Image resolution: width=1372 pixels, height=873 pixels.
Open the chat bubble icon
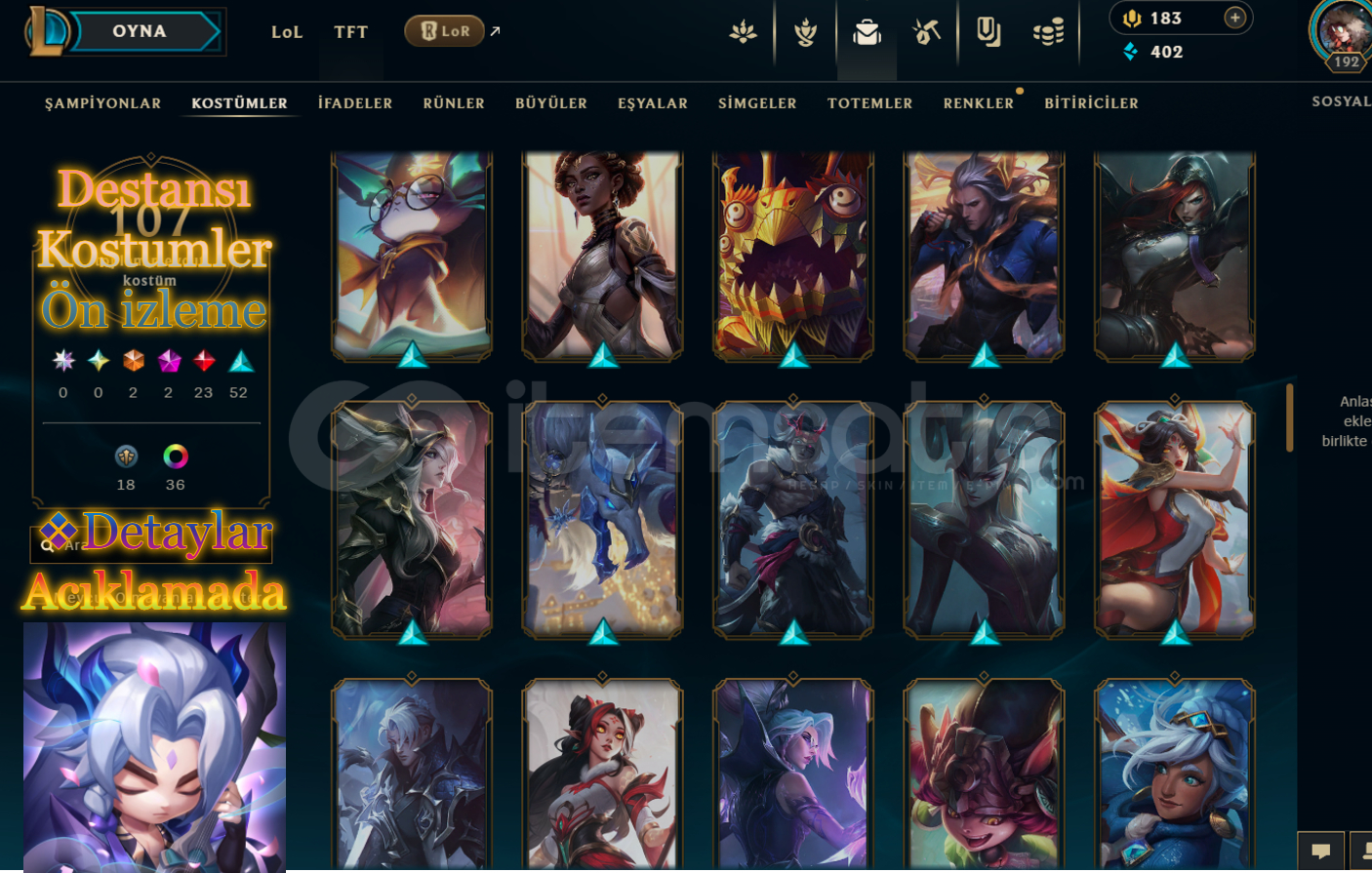tap(1320, 852)
